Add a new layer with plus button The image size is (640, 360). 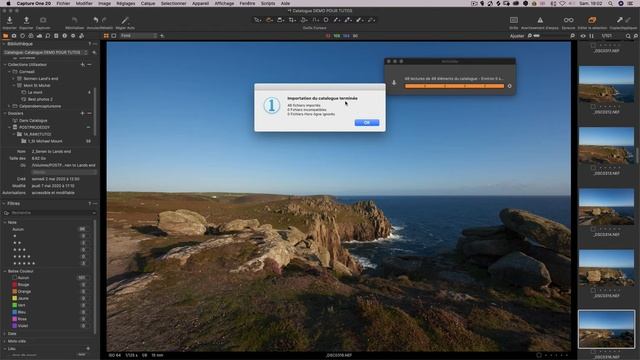162,36
